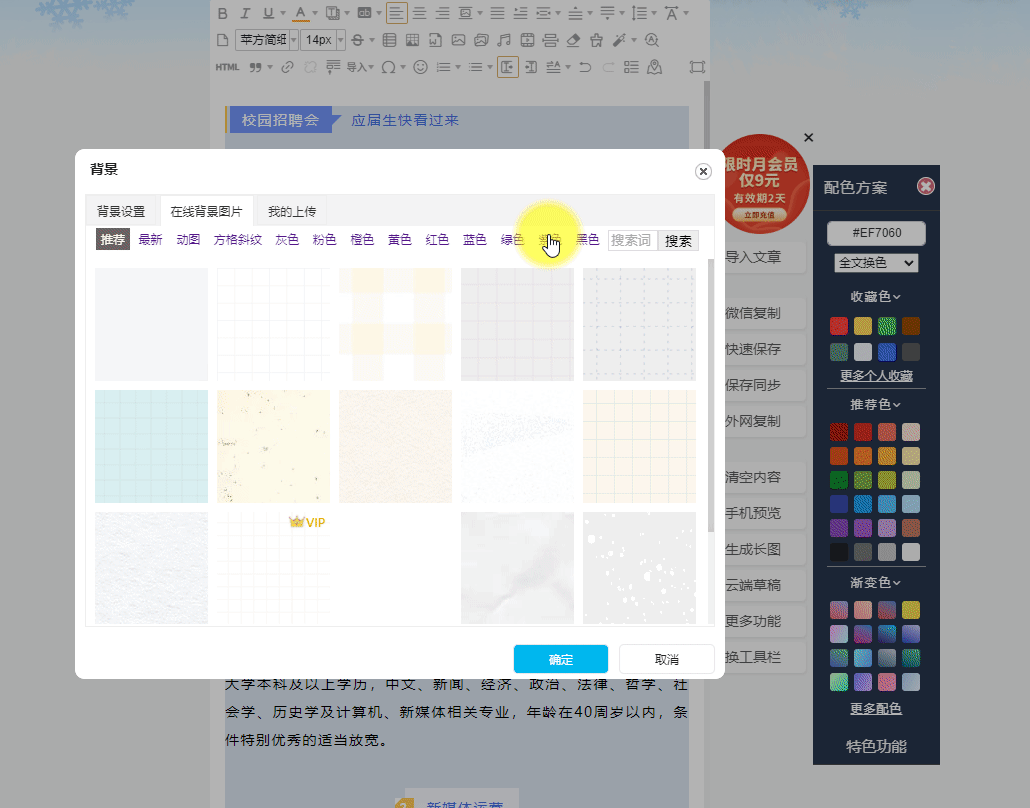This screenshot has width=1030, height=808.
Task: Select the eraser clear-format icon
Action: (572, 40)
